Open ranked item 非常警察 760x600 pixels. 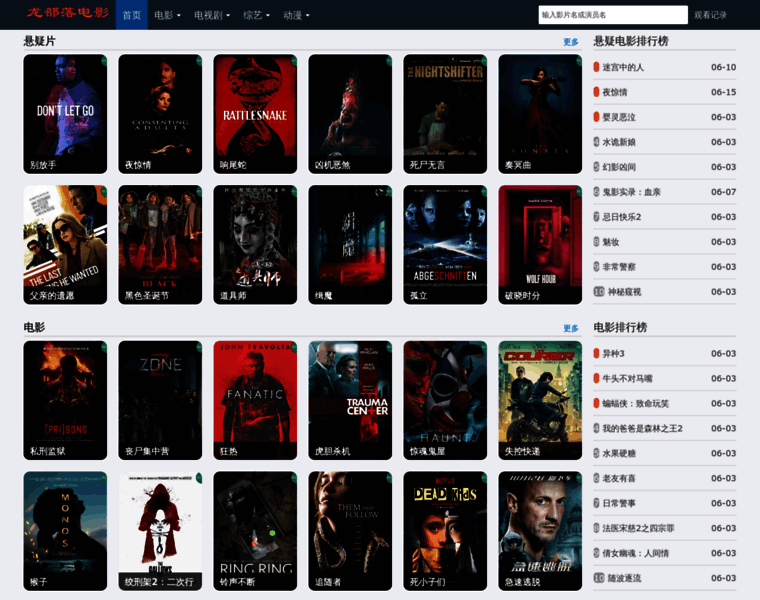pos(619,267)
